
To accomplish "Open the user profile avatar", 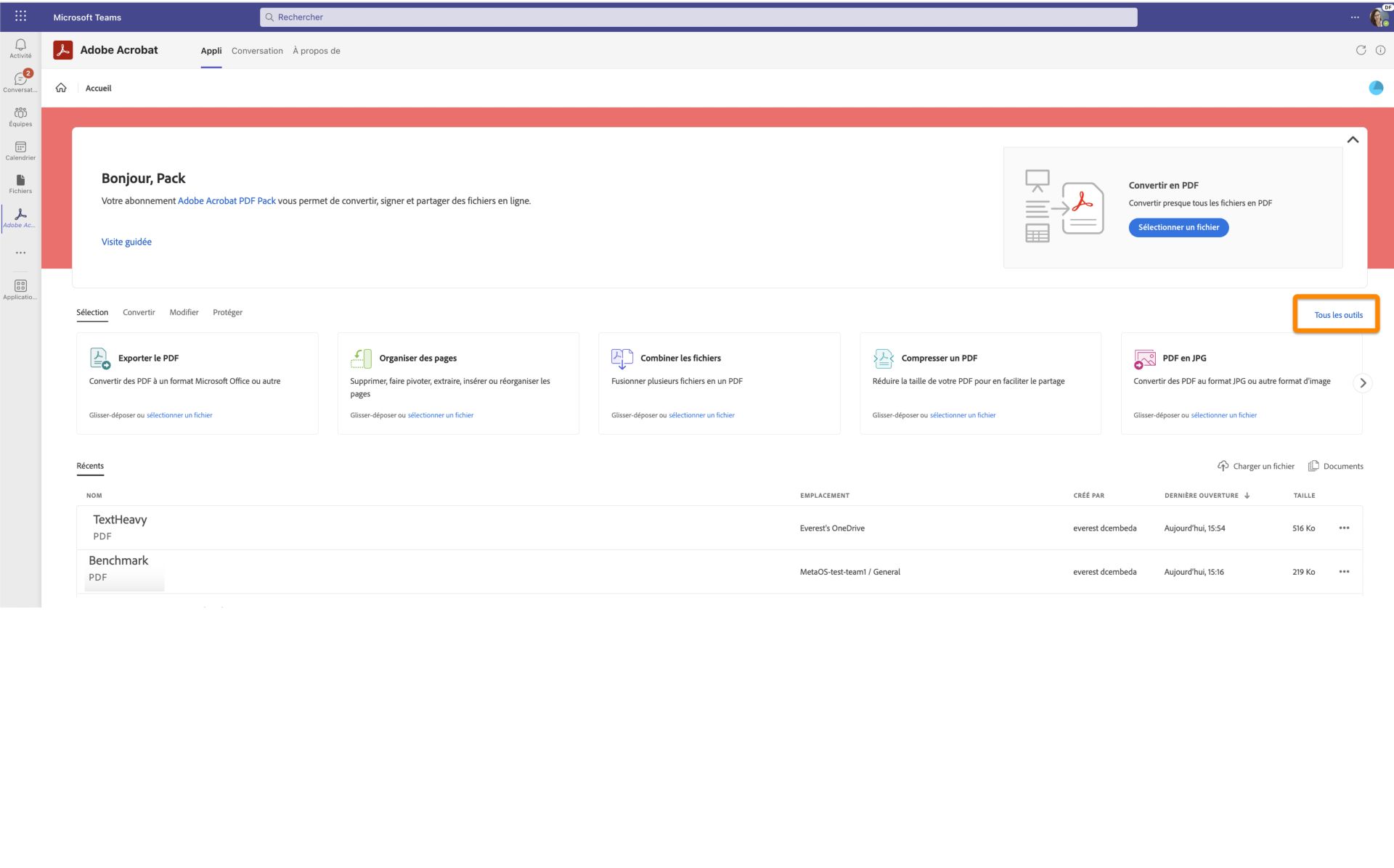I will click(1379, 17).
